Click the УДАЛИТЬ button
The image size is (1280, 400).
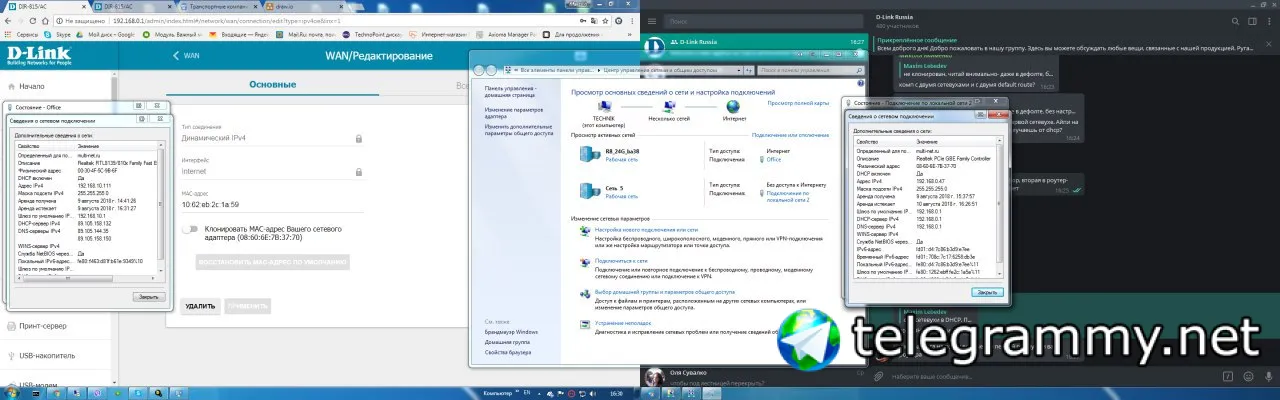(200, 306)
